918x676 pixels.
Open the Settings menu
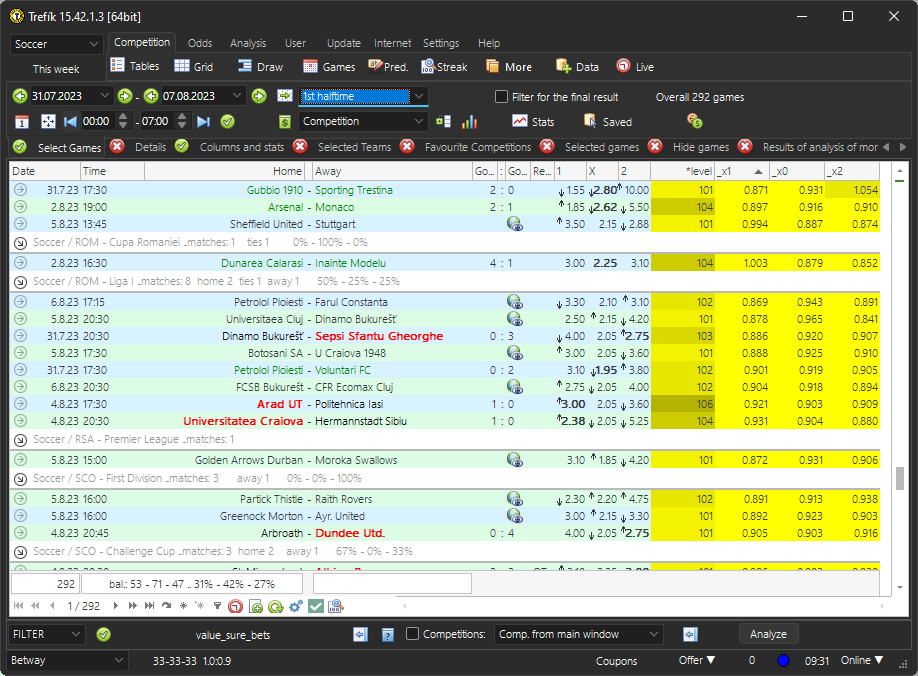(x=441, y=43)
